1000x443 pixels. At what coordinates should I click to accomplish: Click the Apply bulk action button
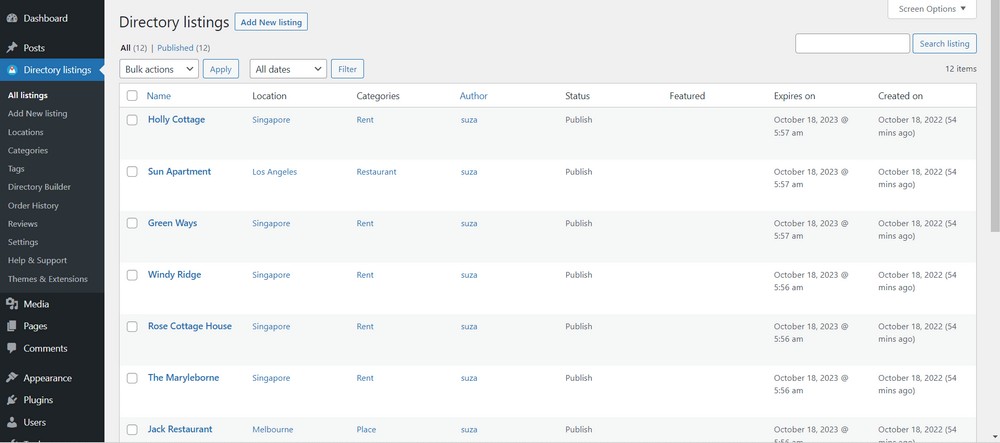click(221, 69)
